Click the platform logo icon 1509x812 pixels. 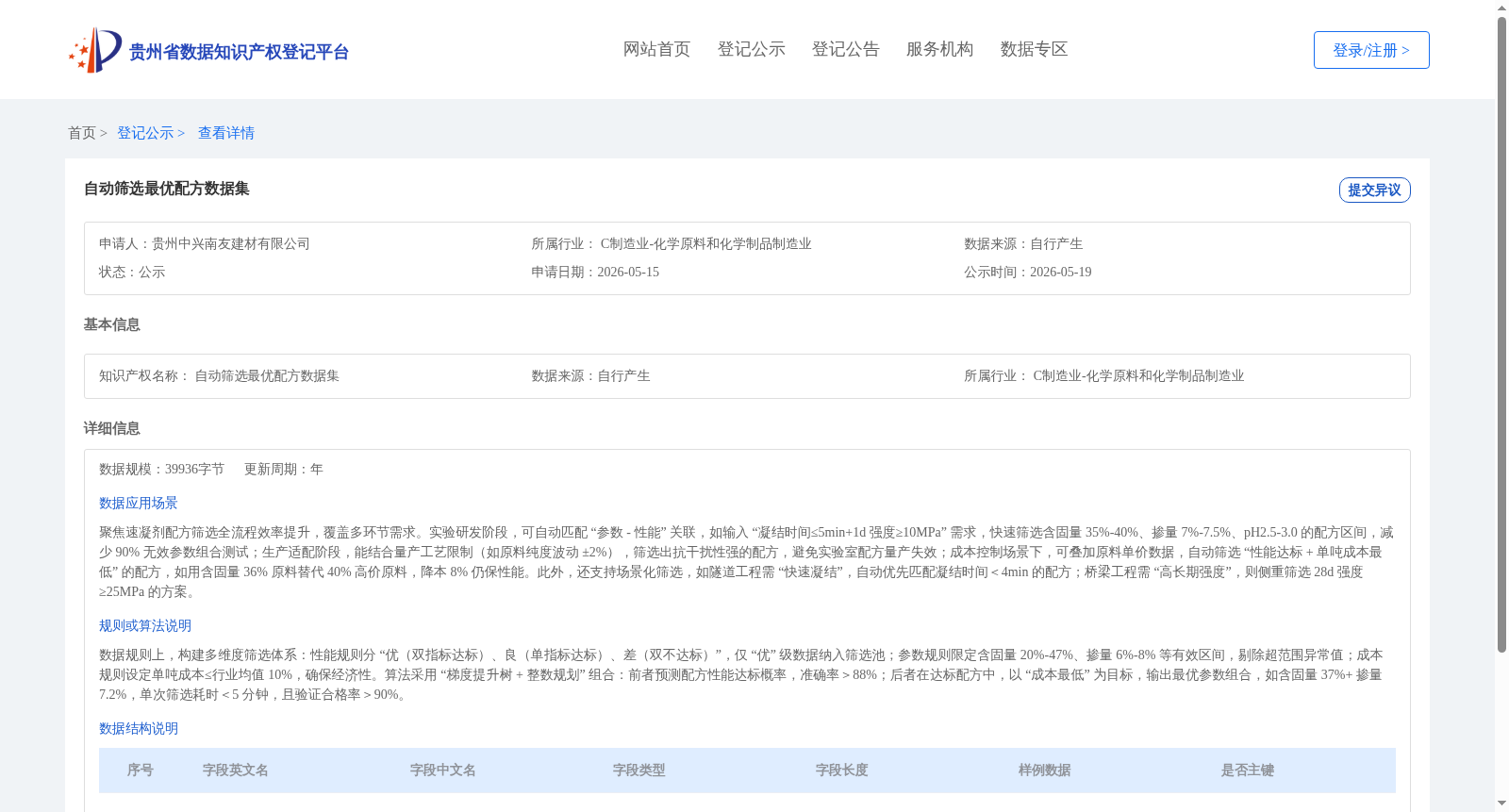pos(95,50)
